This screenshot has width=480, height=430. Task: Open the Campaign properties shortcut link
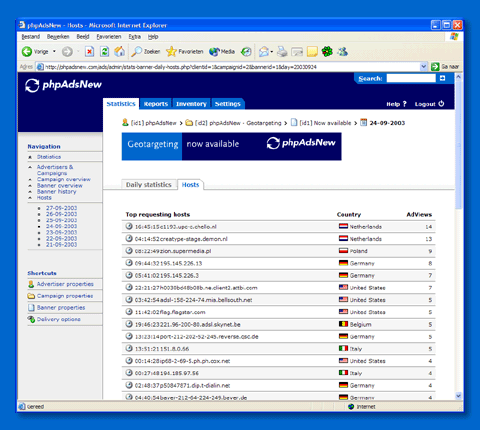[x=65, y=296]
